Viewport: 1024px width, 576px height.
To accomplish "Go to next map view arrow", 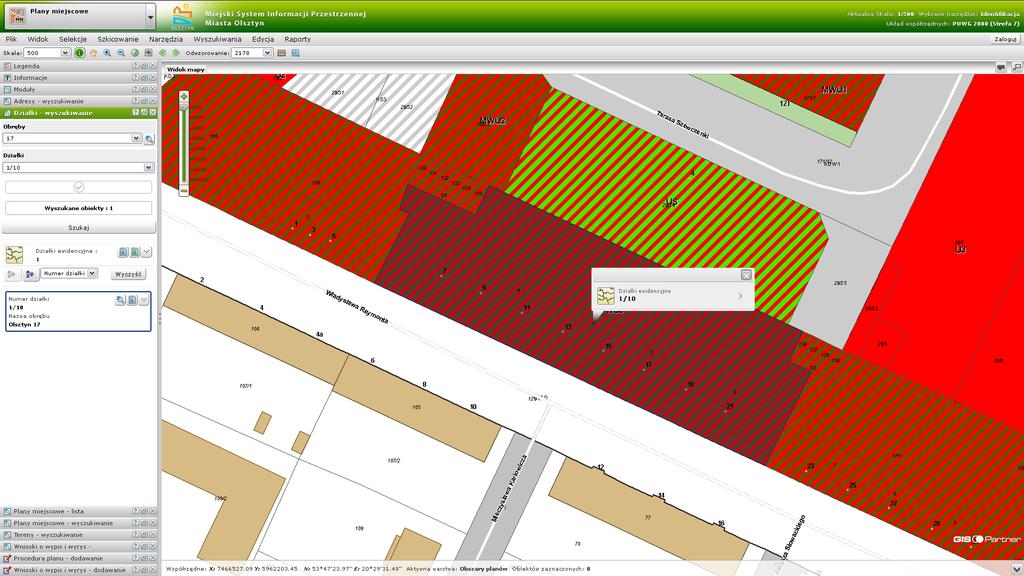I will [176, 53].
